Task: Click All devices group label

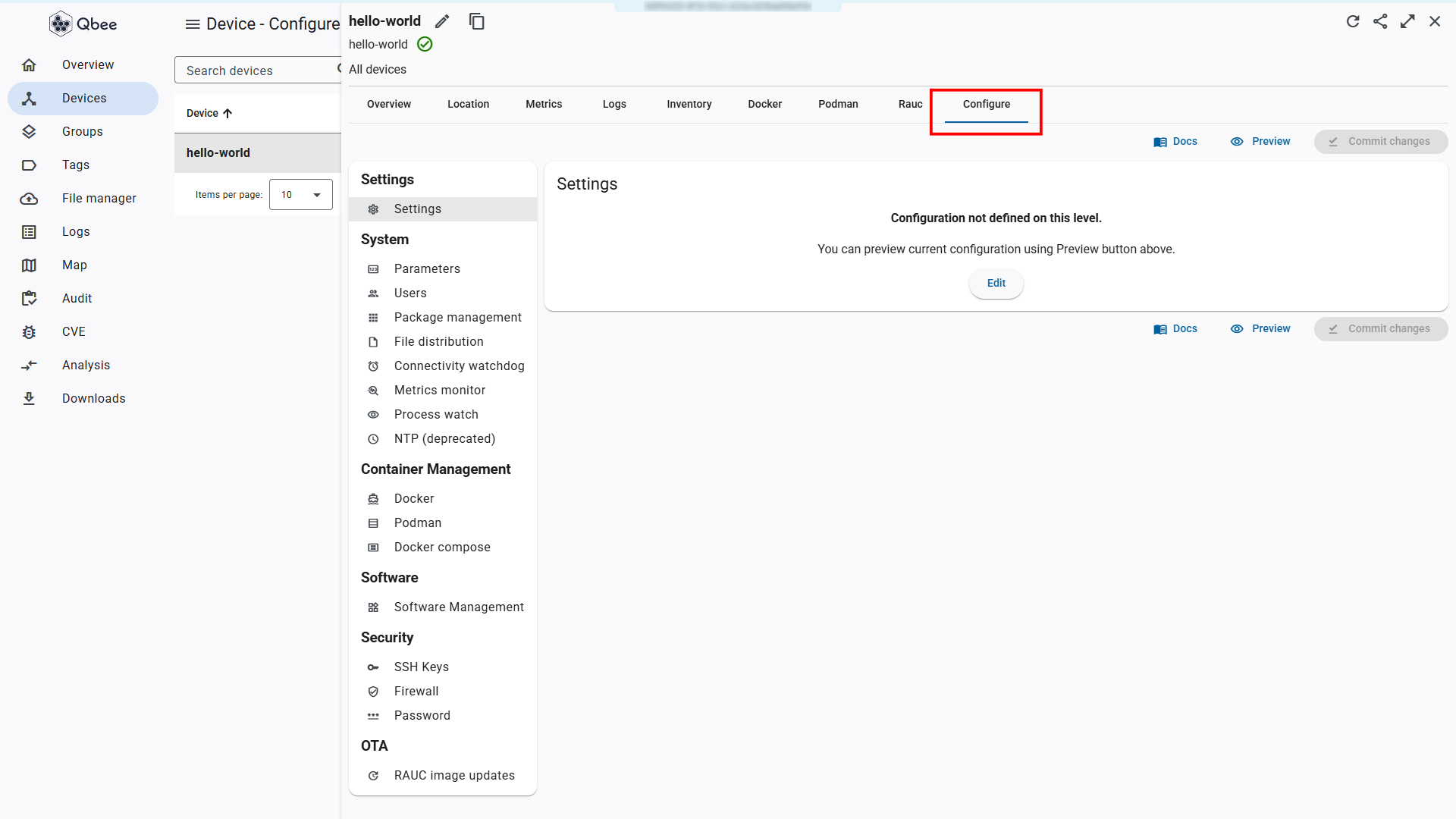Action: (378, 70)
